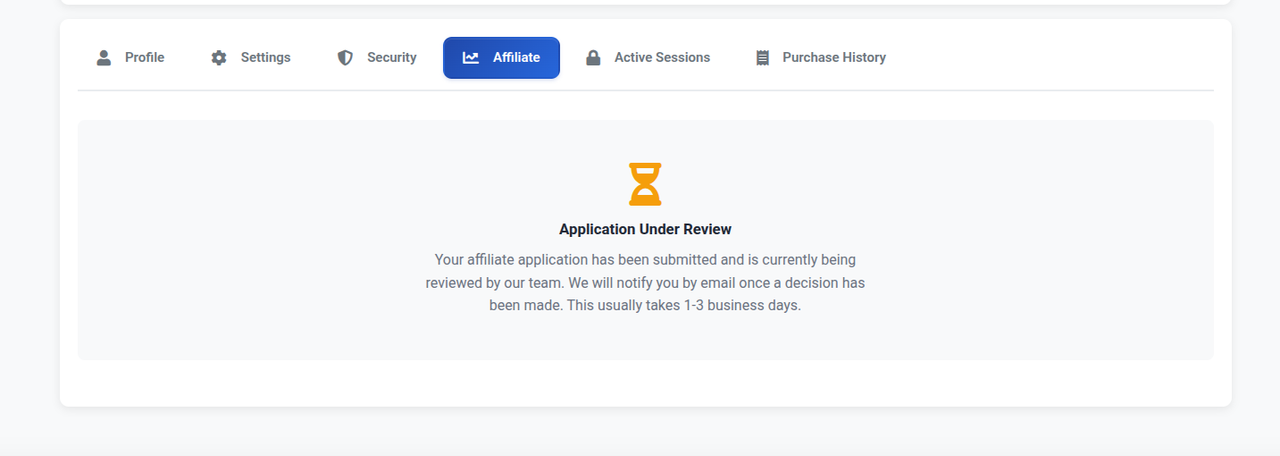Click the orange hourglass icon
Screen dimensions: 1280x456
[x=645, y=184]
